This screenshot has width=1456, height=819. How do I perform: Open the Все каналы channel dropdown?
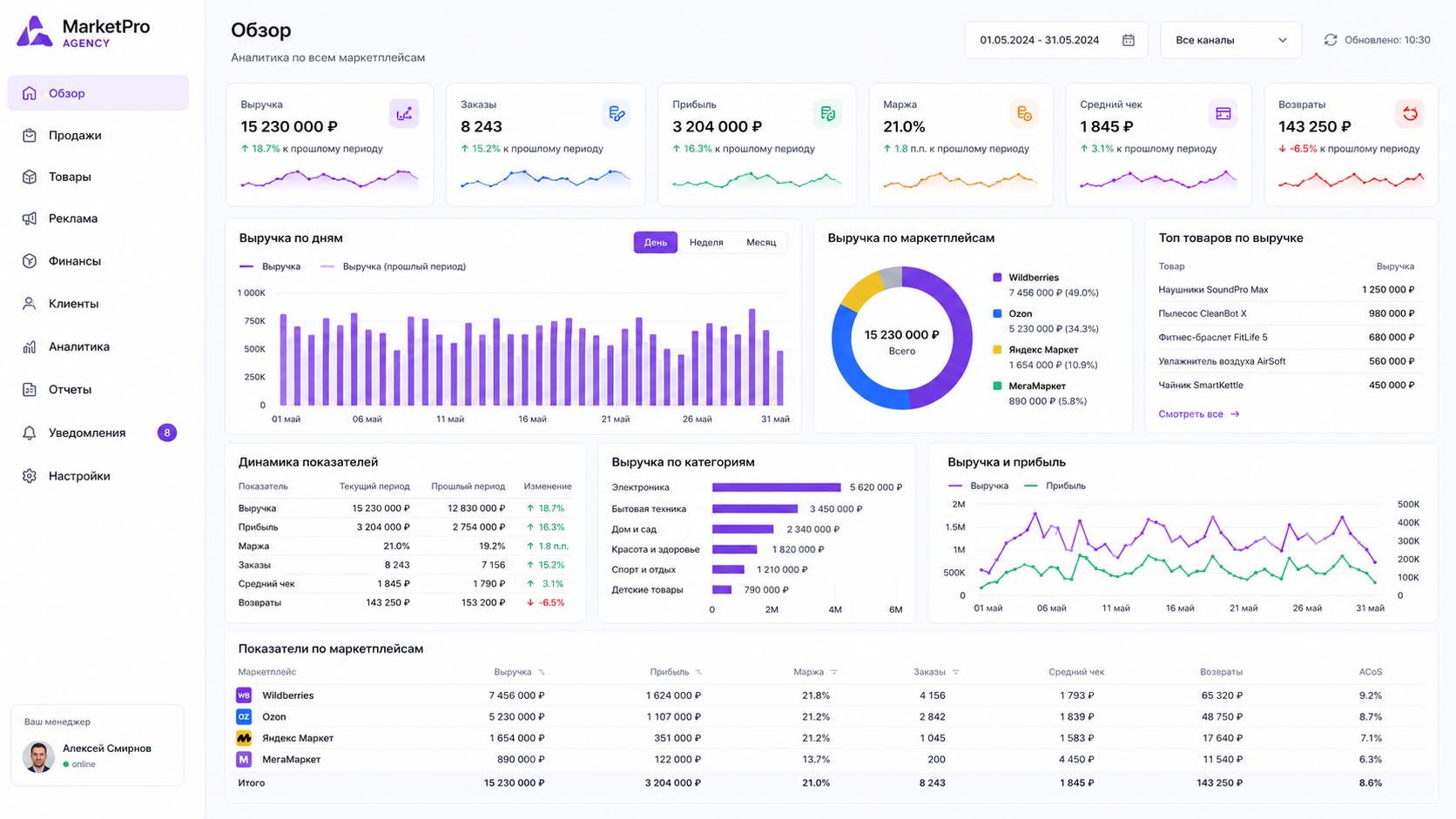click(1230, 40)
